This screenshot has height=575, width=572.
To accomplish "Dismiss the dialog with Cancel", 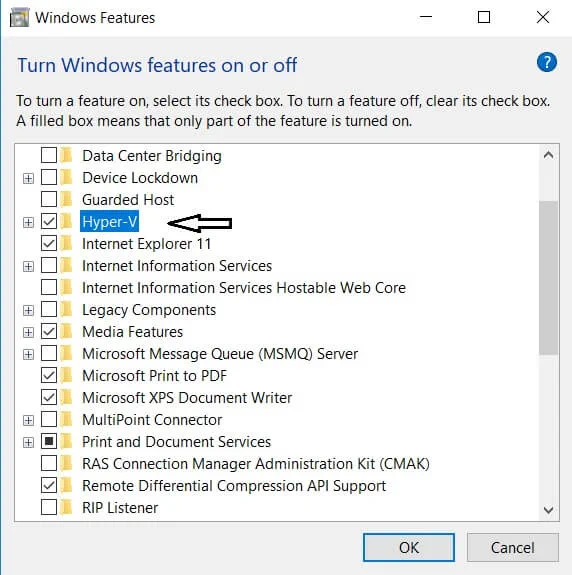I will click(x=513, y=547).
